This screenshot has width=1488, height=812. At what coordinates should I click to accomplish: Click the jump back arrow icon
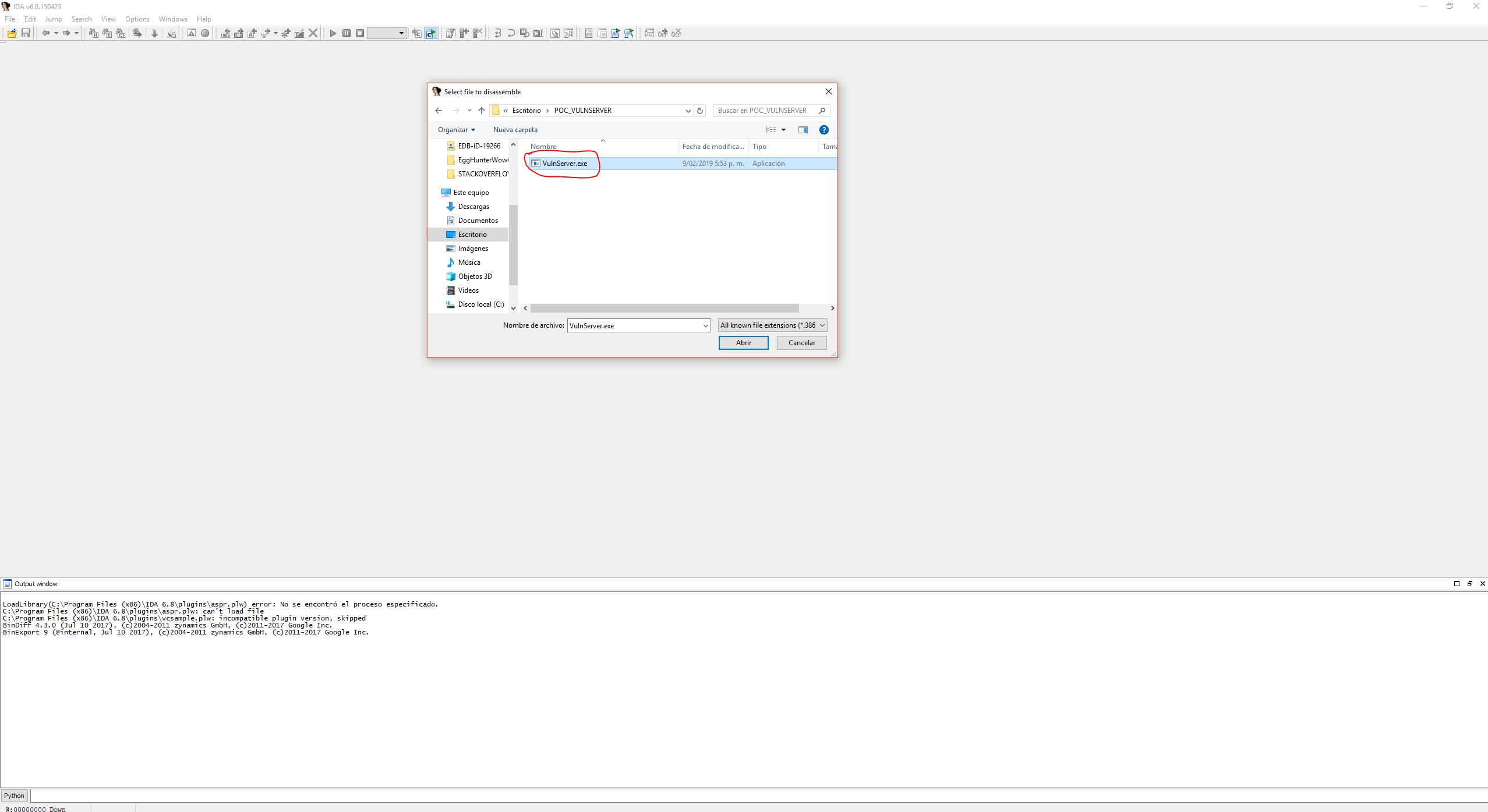(45, 33)
